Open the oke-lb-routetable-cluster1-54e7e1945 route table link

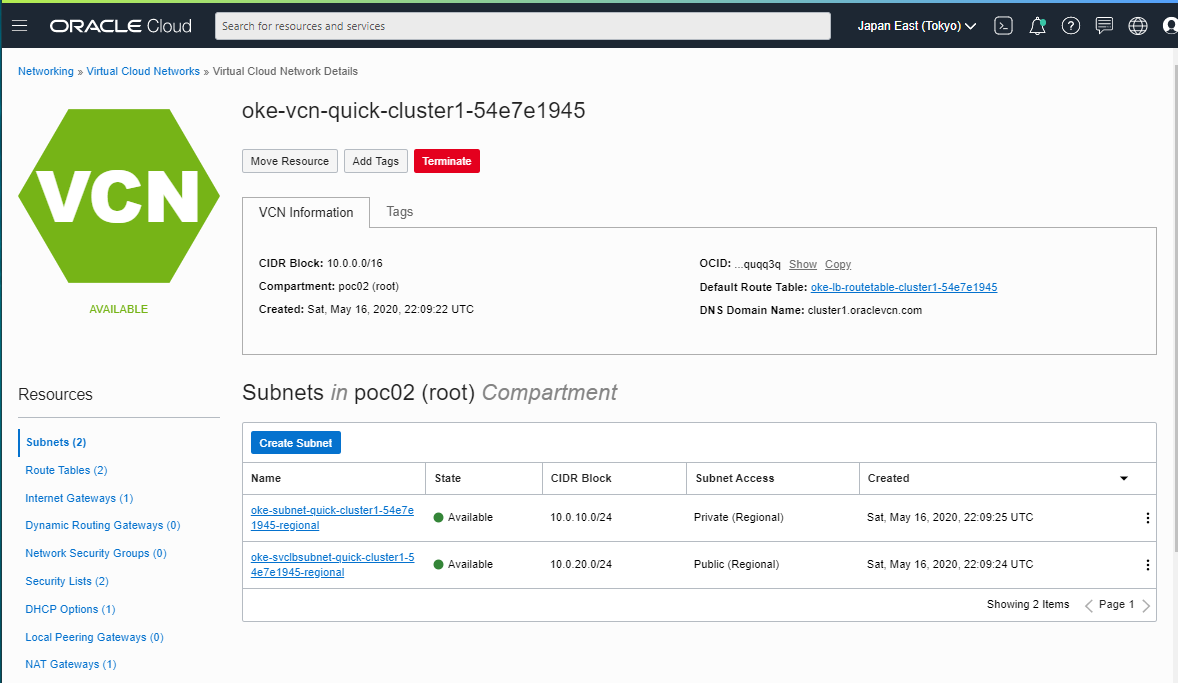(904, 287)
